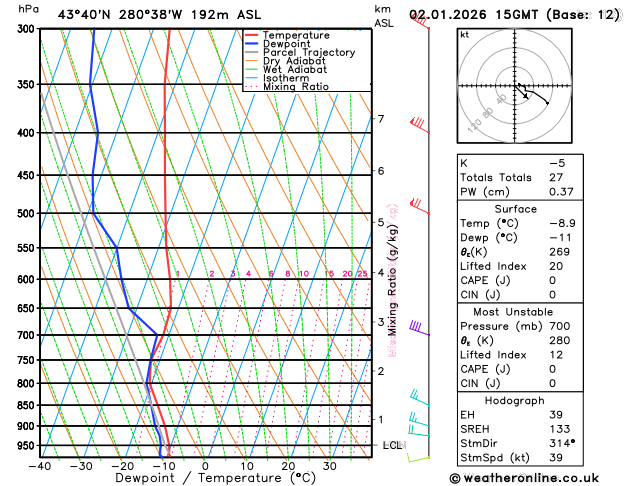Click the gray Parcel Trajectory legend swatch
629x486 pixels.
(252, 53)
